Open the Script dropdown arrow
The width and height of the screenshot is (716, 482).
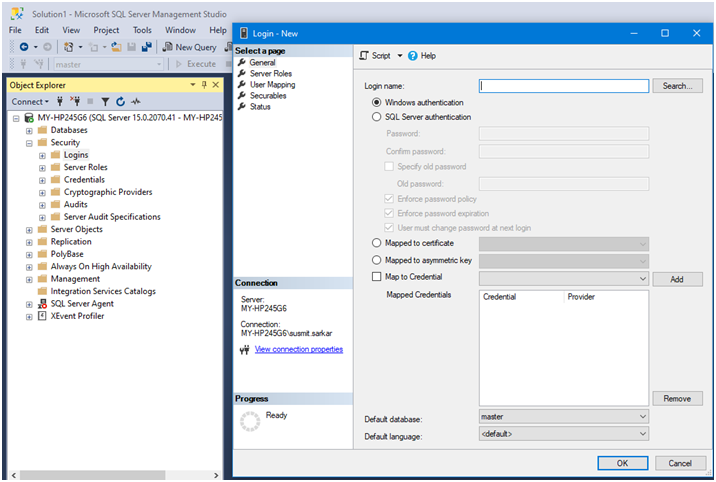[x=400, y=56]
